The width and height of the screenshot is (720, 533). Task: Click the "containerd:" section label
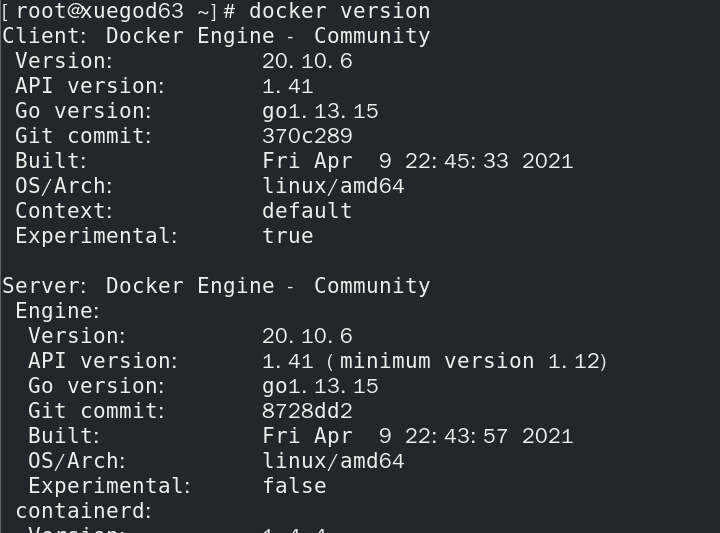[x=84, y=511]
